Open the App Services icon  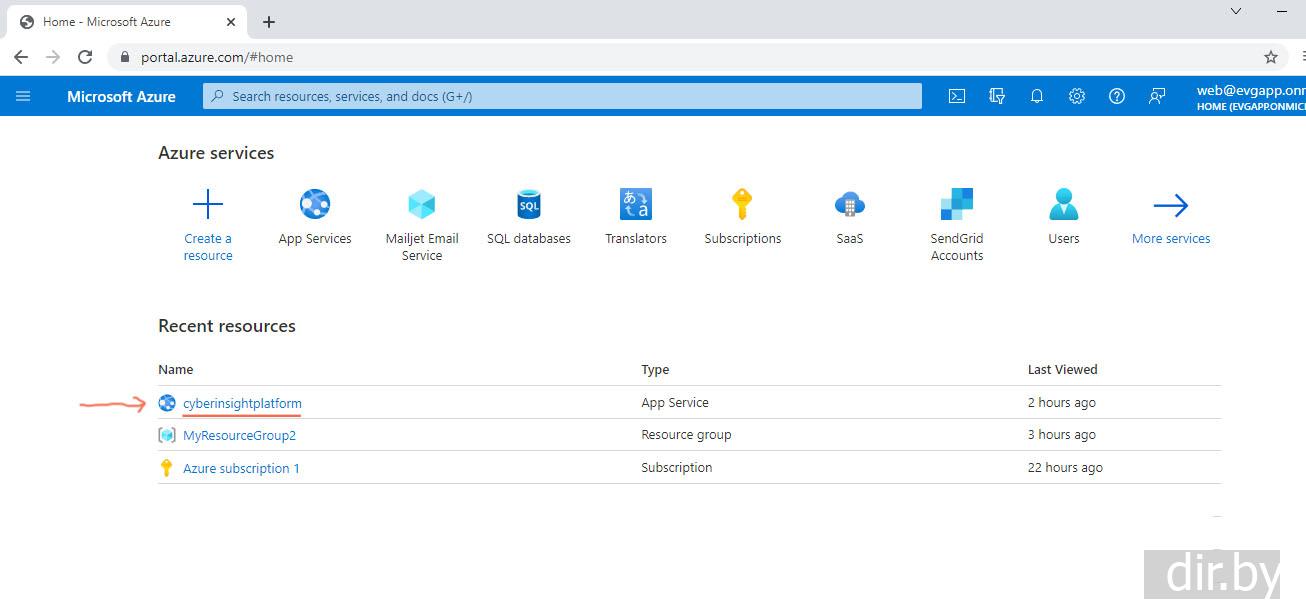click(x=315, y=205)
